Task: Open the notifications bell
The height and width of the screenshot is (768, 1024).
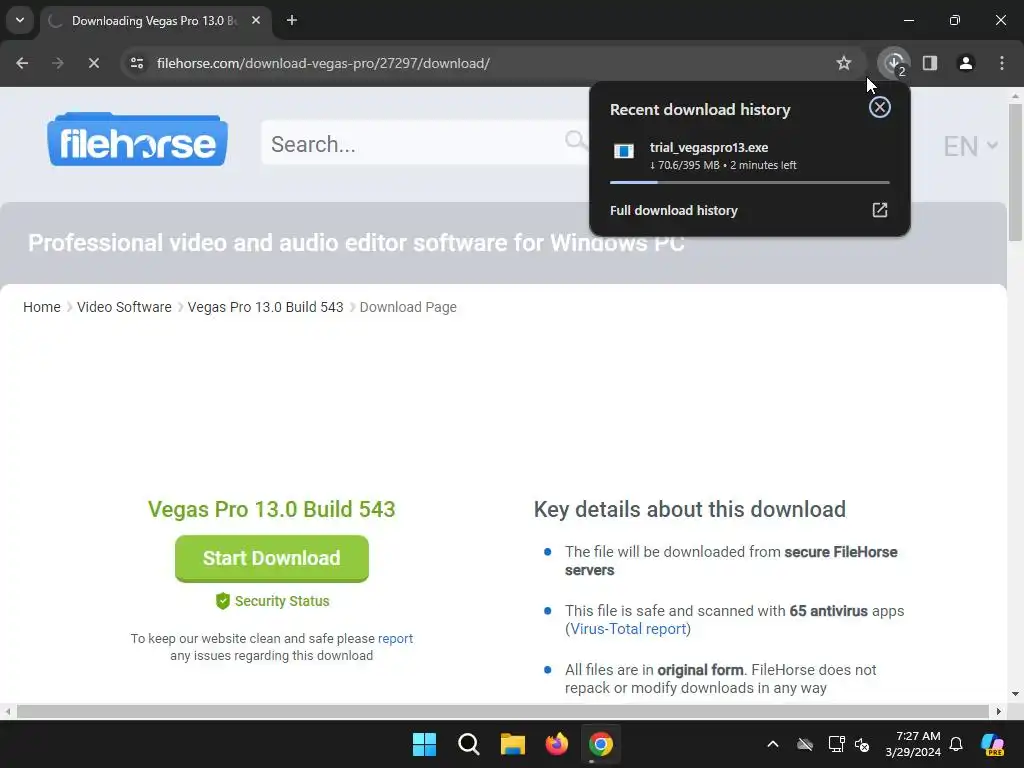Action: (956, 744)
